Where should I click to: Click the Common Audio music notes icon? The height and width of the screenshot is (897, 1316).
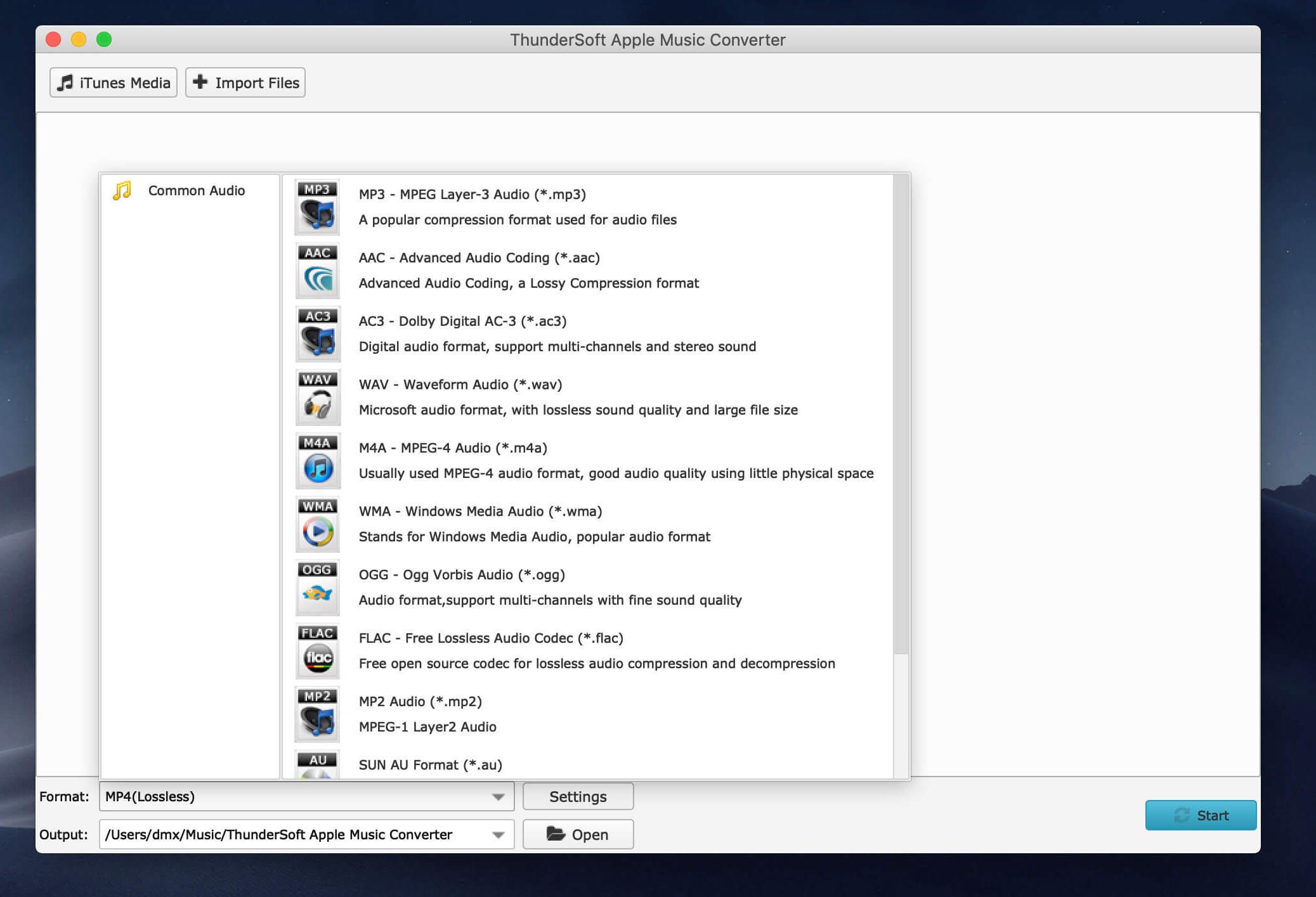tap(122, 190)
